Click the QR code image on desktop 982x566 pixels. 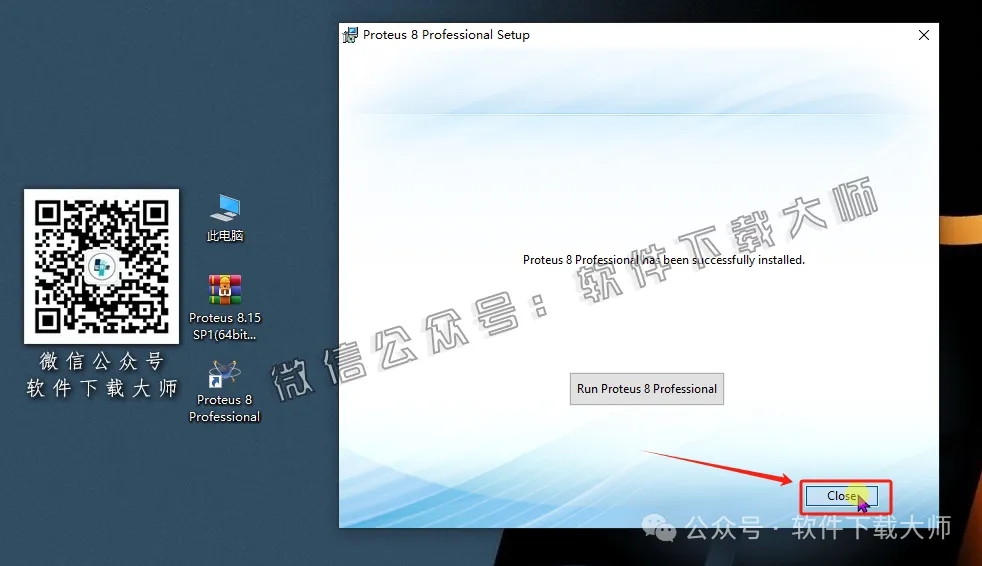pos(101,266)
